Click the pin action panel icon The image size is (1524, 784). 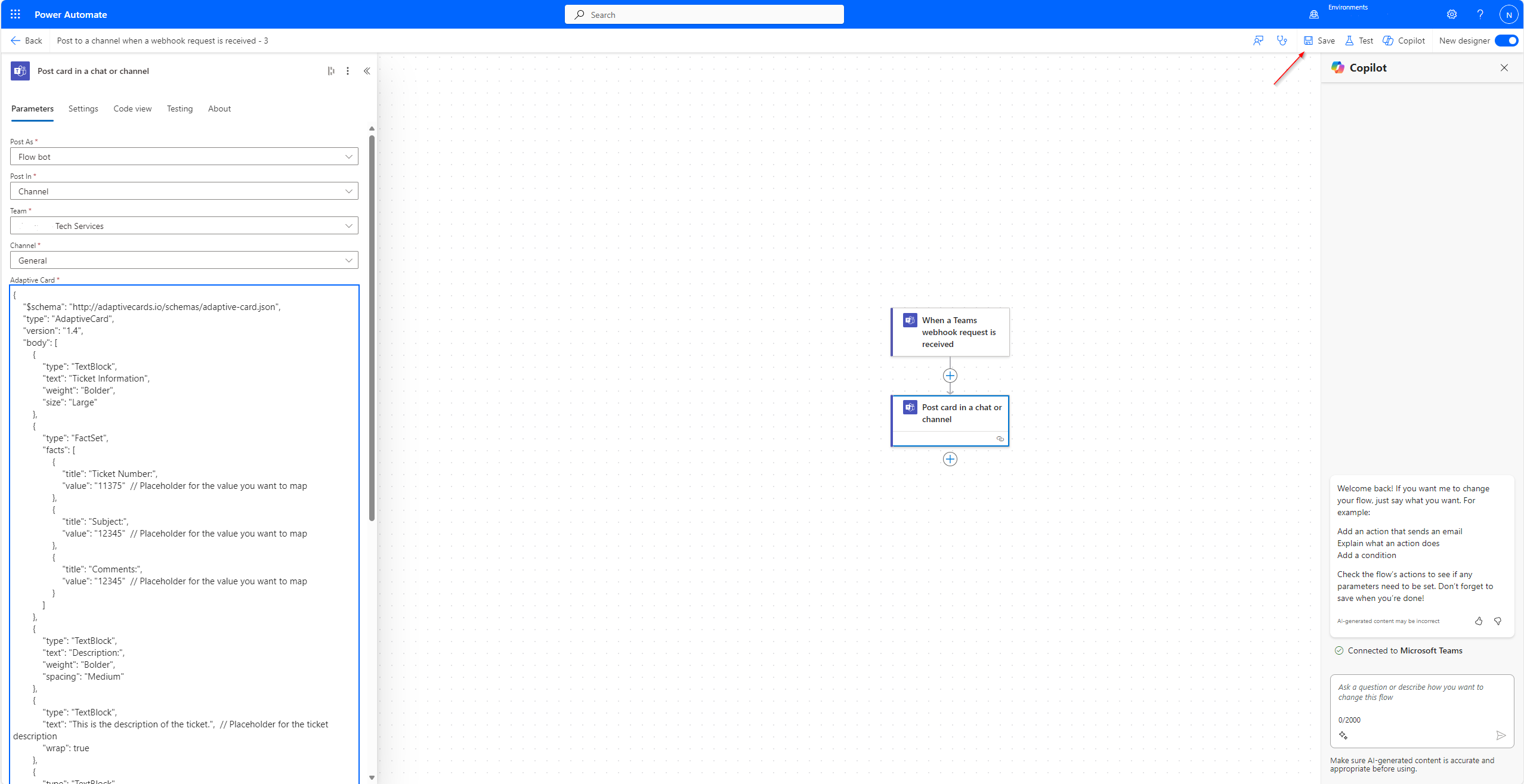[x=331, y=71]
